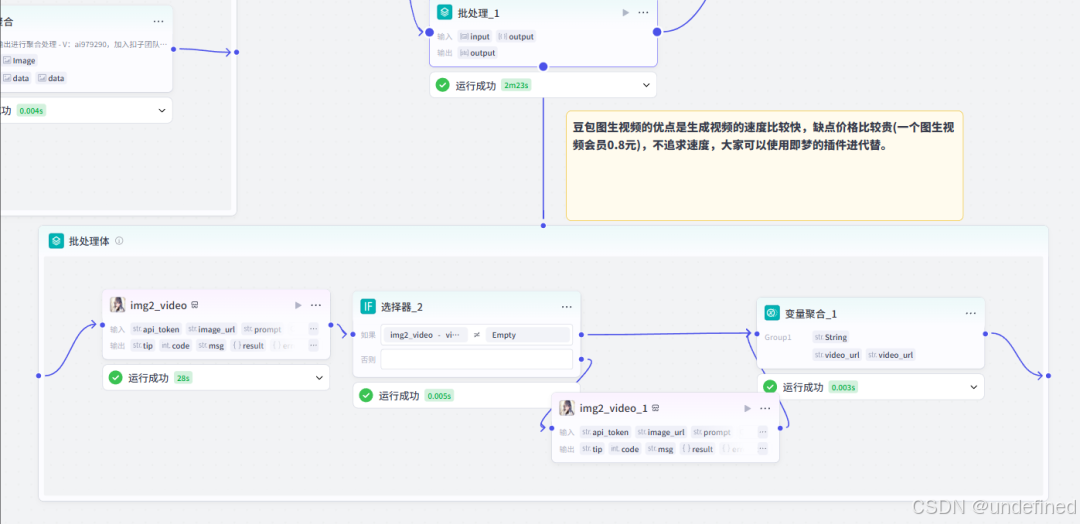The height and width of the screenshot is (524, 1080).
Task: Click the IF icon of 选择器_2
Action: (x=368, y=306)
